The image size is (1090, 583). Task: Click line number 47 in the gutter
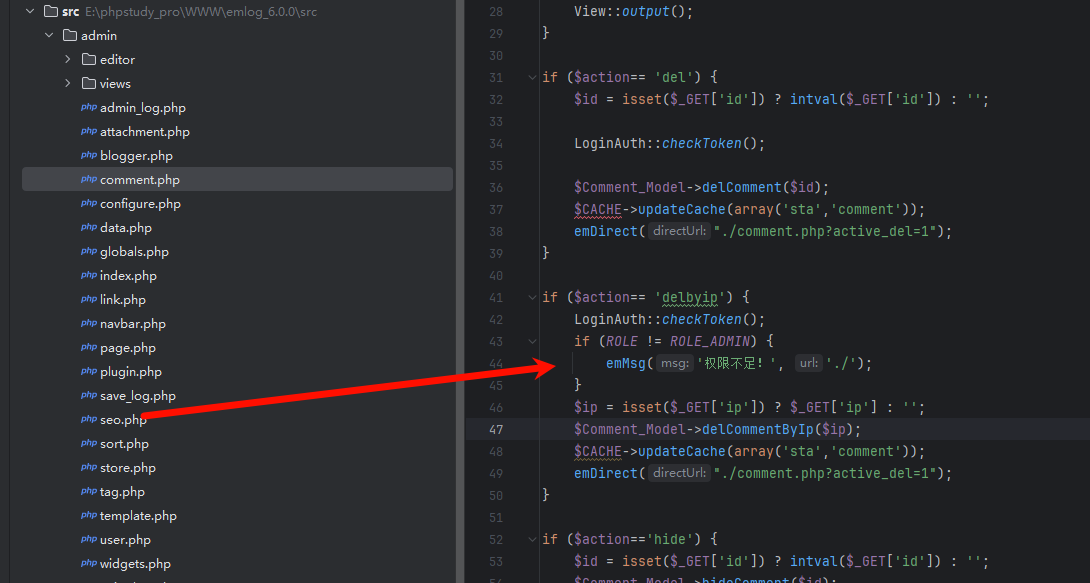pos(497,429)
